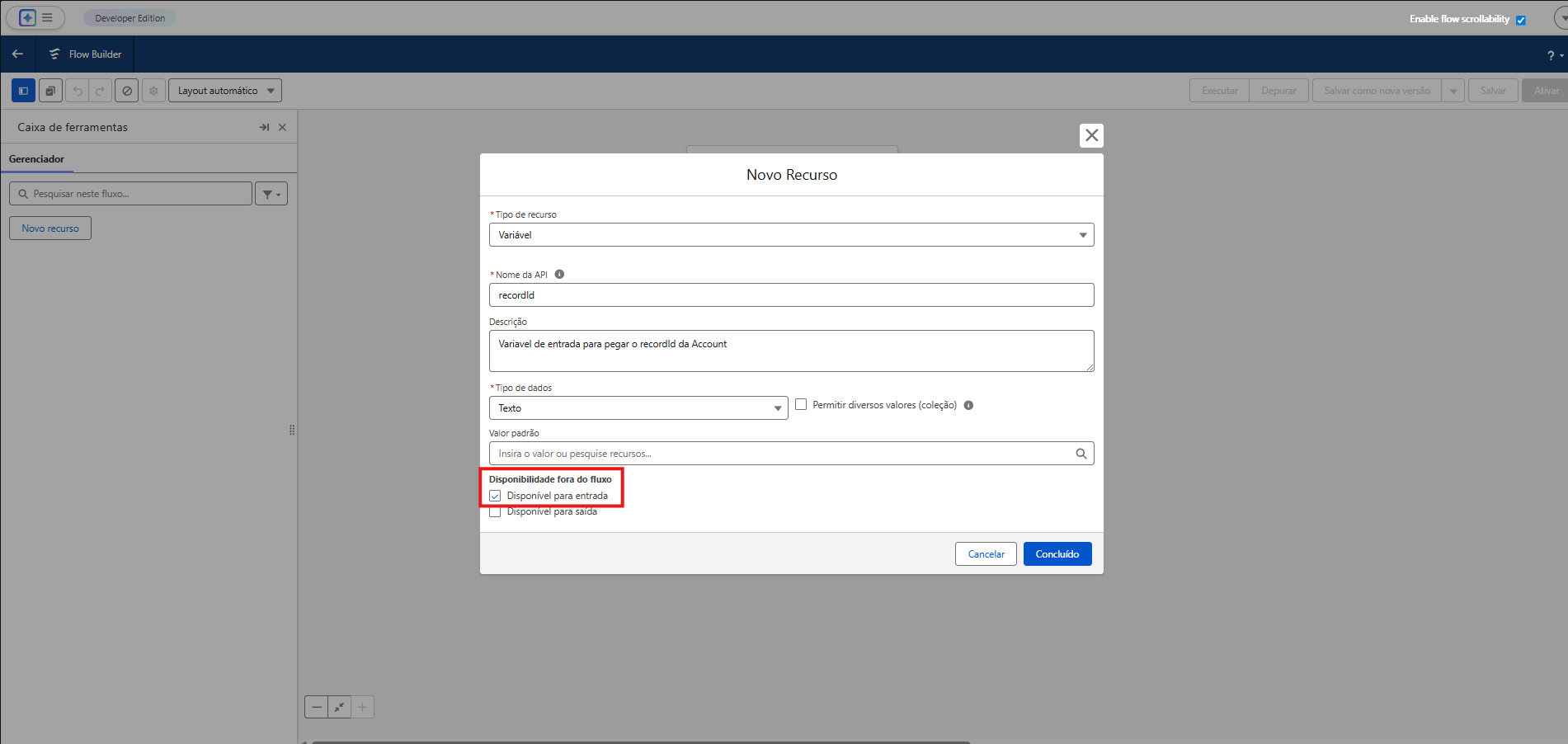The height and width of the screenshot is (744, 1568).
Task: Enable Disponível para saída
Action: pos(495,511)
